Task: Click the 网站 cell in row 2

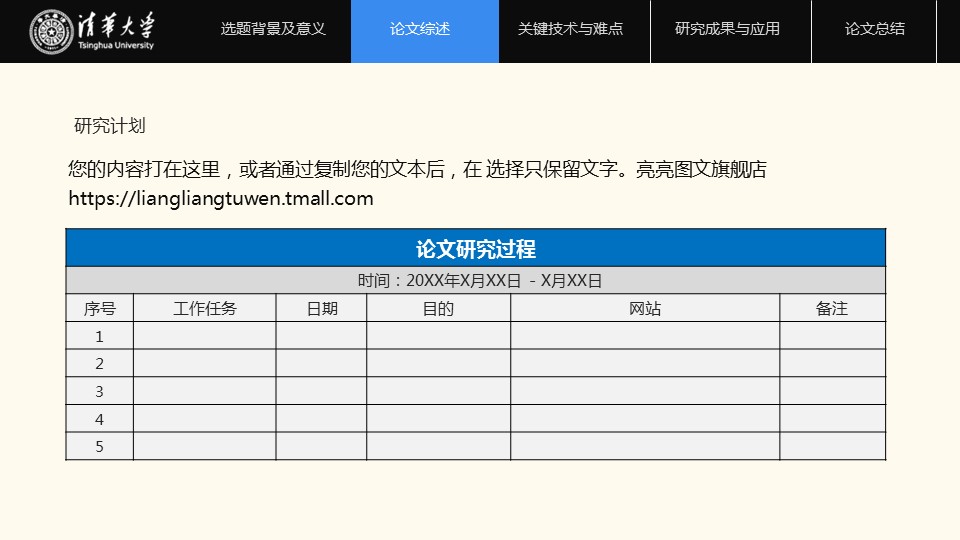Action: click(x=645, y=363)
